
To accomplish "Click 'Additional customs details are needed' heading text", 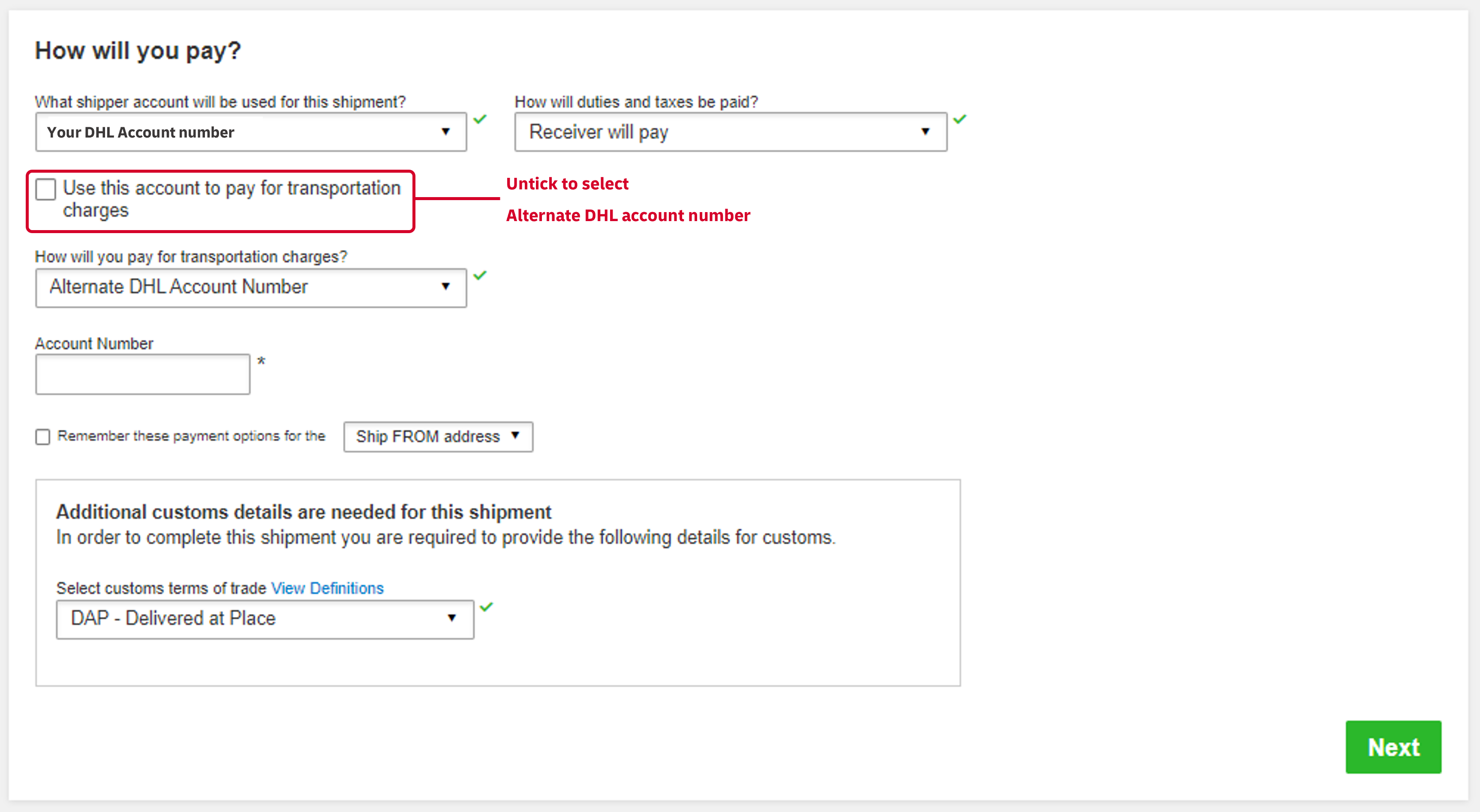I will tap(304, 511).
